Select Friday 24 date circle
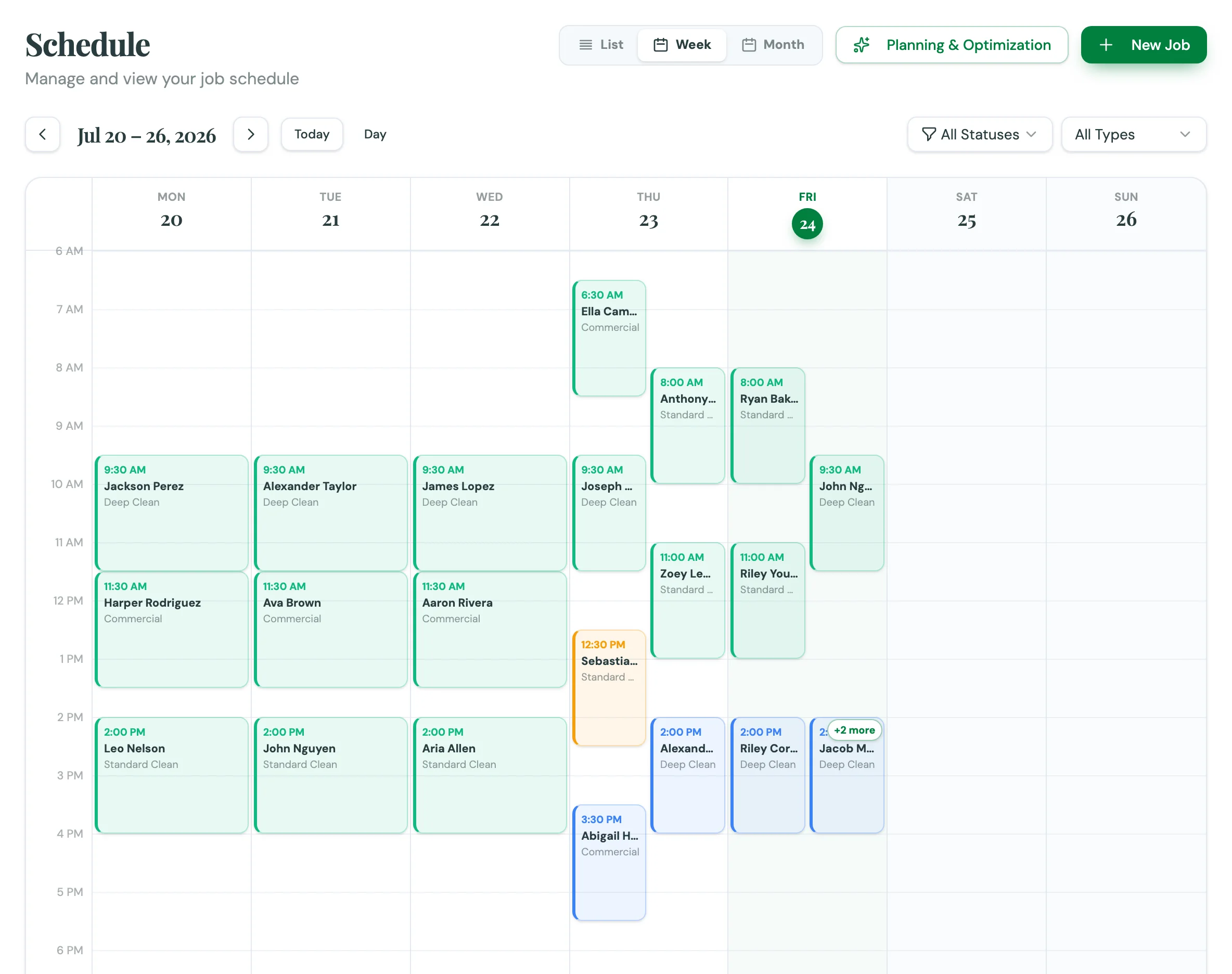1232x974 pixels. pos(807,224)
